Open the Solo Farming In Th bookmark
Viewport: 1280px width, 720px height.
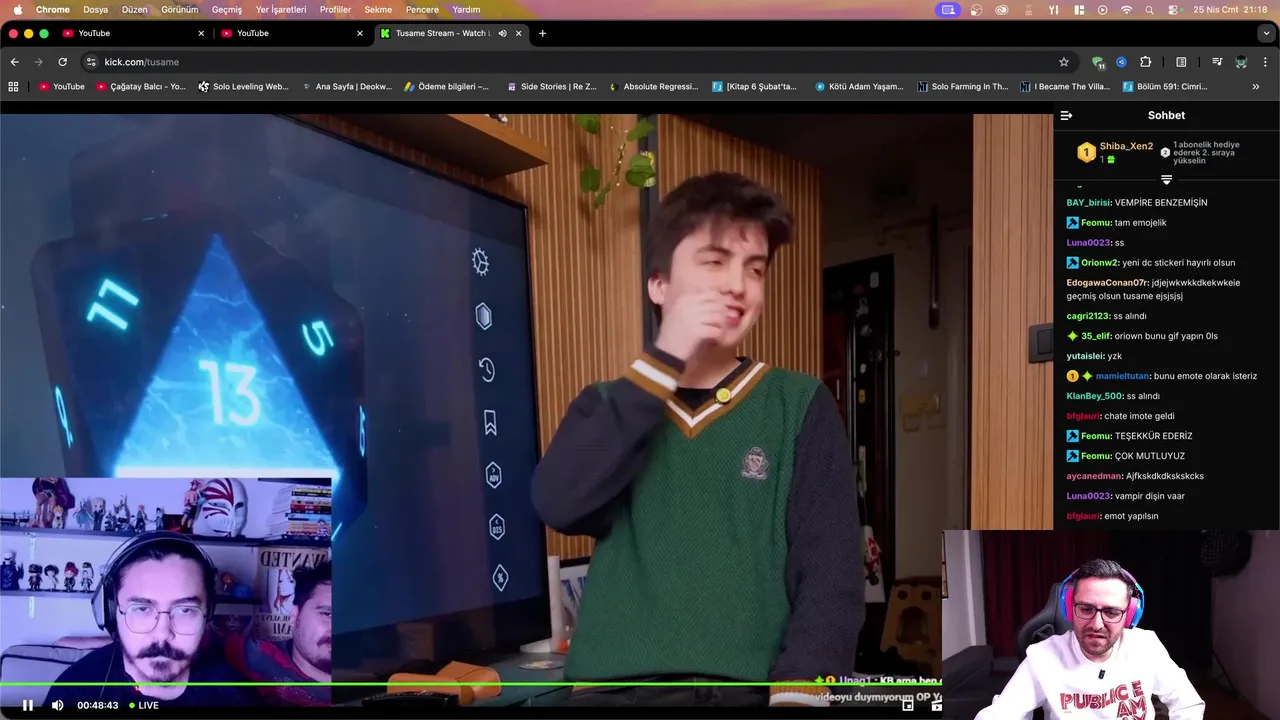962,87
